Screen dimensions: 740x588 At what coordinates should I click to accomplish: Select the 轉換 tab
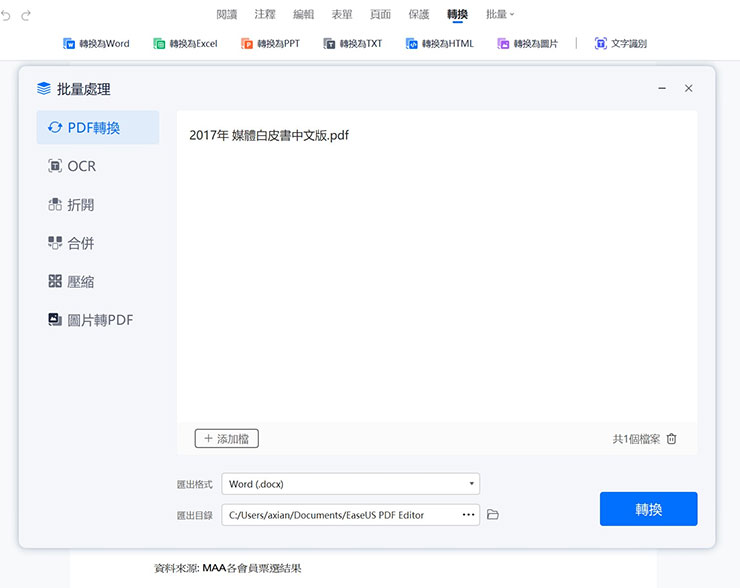[x=457, y=15]
